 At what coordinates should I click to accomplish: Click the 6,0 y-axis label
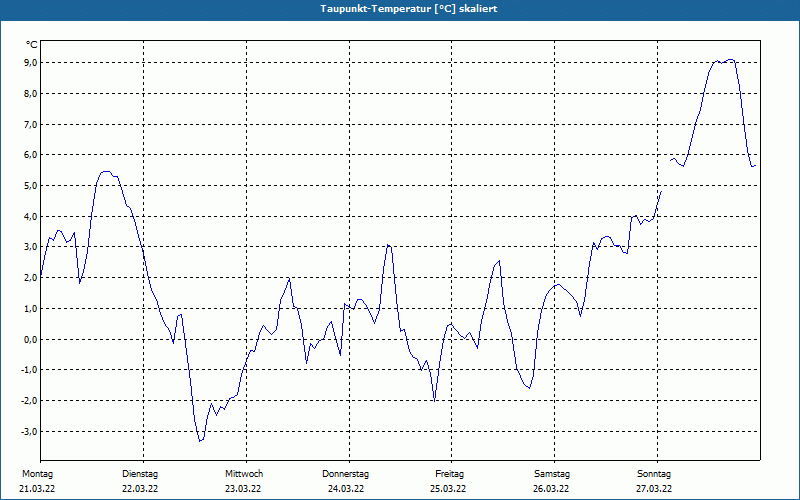tap(31, 155)
